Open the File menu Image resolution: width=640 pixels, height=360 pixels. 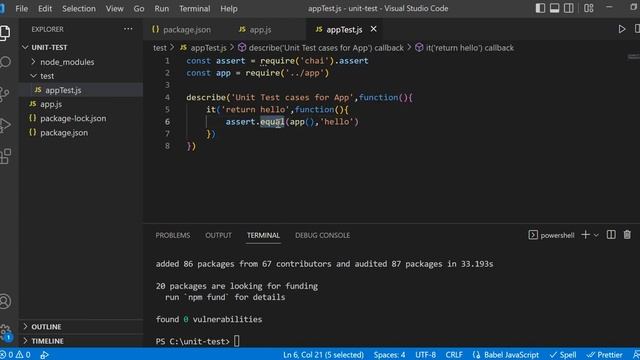(22, 9)
